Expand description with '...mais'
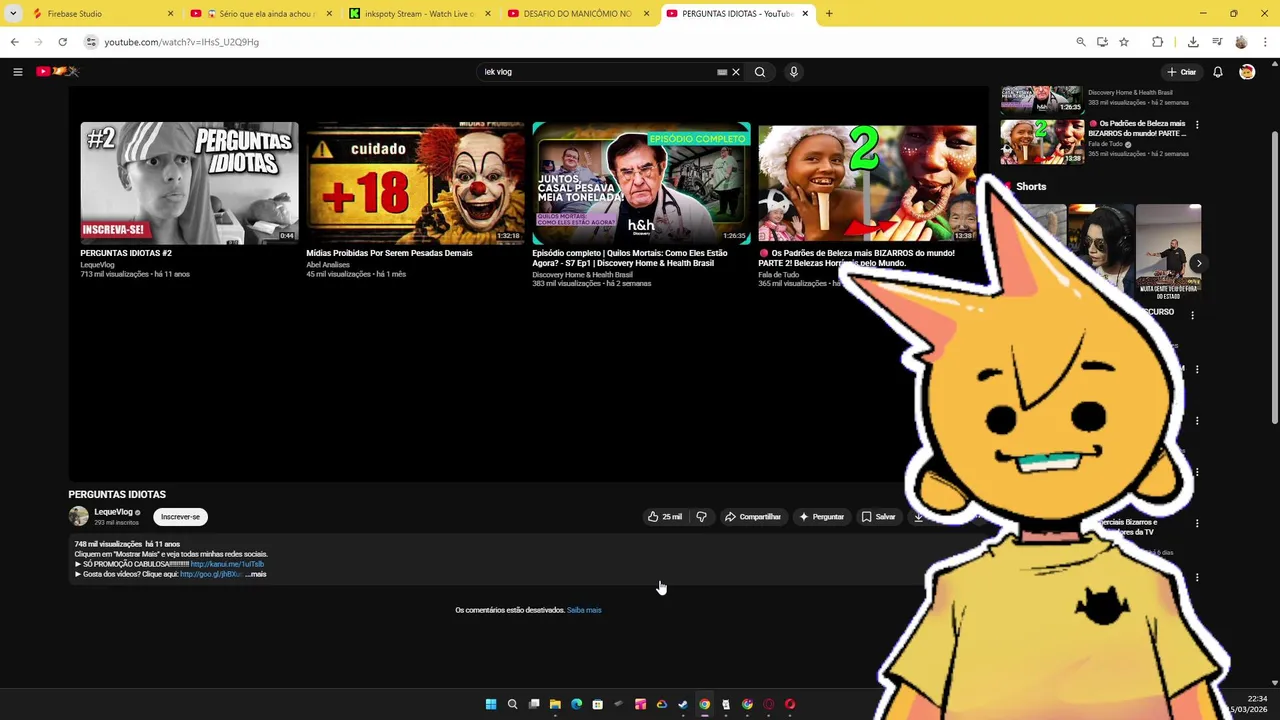Screen dimensions: 1280x720 pos(256,574)
